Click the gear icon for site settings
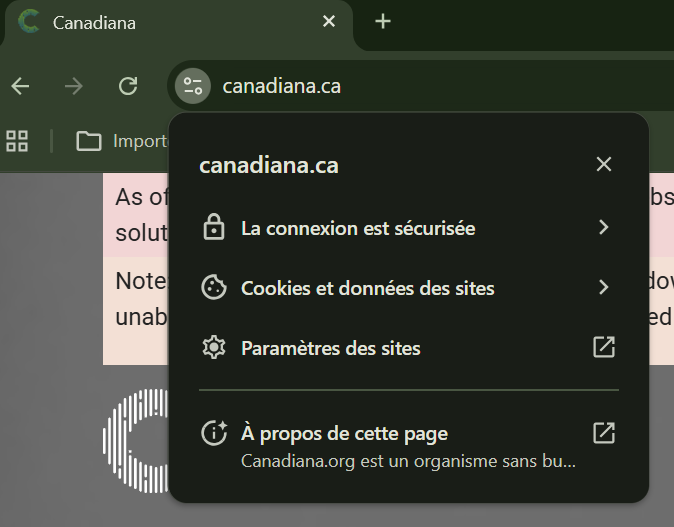 point(214,347)
